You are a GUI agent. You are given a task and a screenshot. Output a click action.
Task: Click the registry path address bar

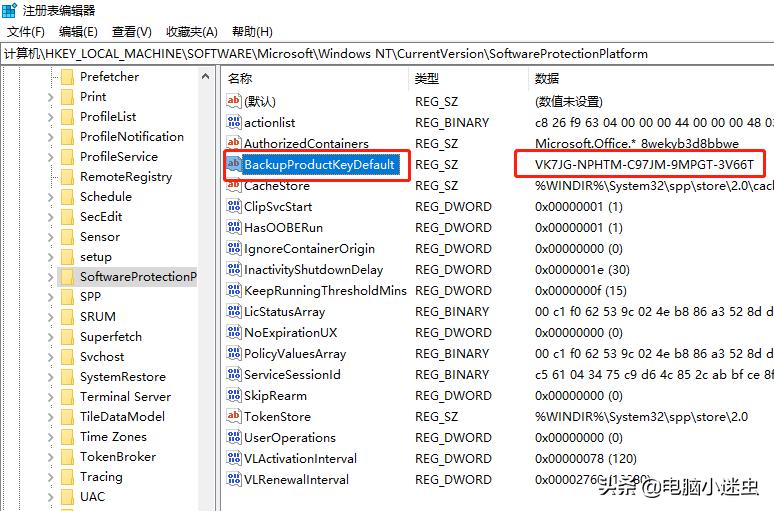tap(387, 54)
